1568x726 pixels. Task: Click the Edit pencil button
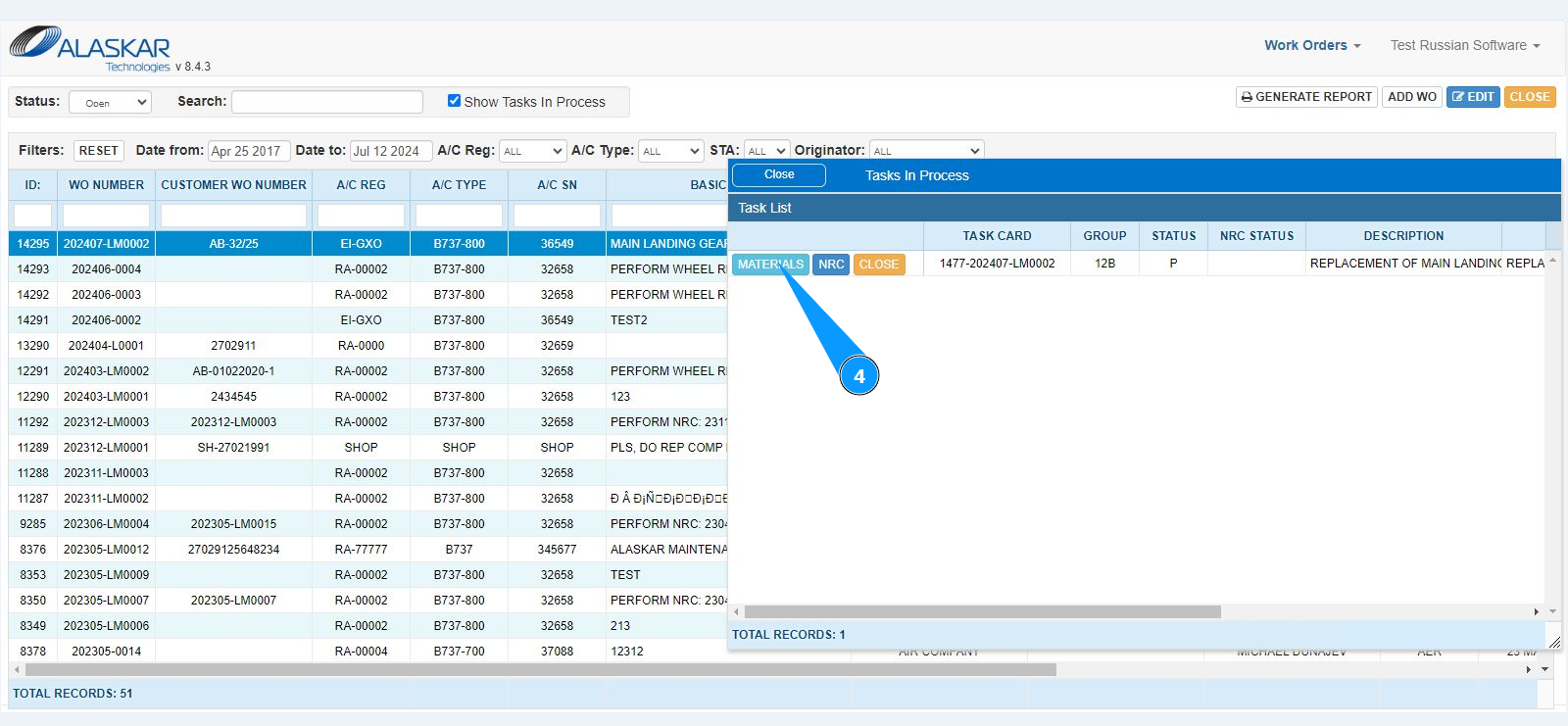click(x=1473, y=97)
